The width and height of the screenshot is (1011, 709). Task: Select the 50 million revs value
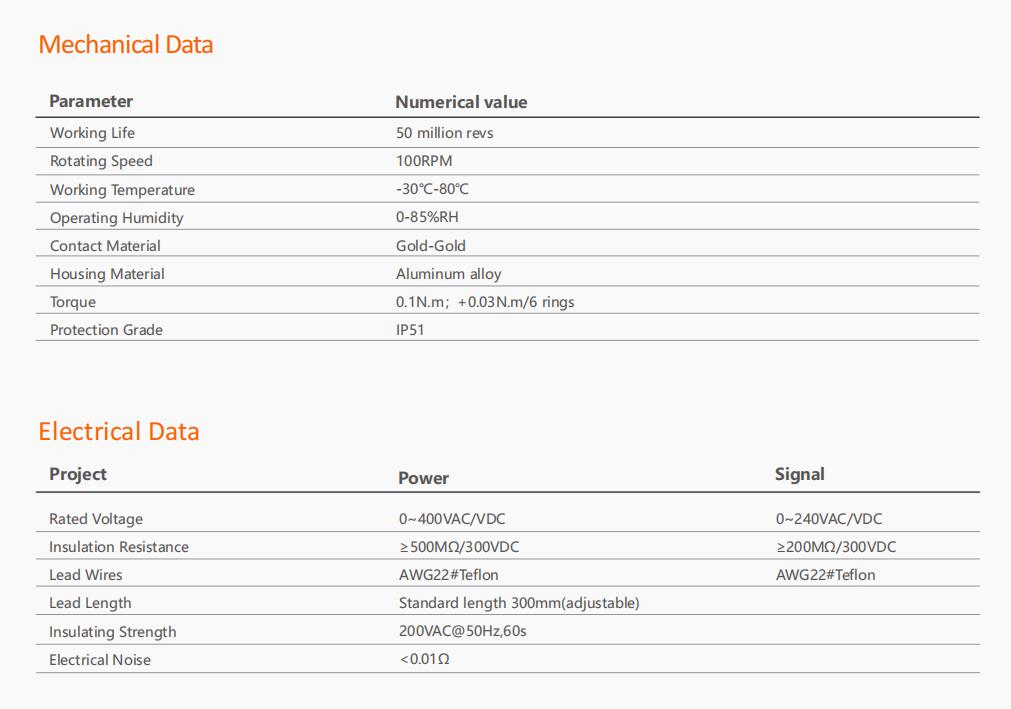tap(444, 133)
